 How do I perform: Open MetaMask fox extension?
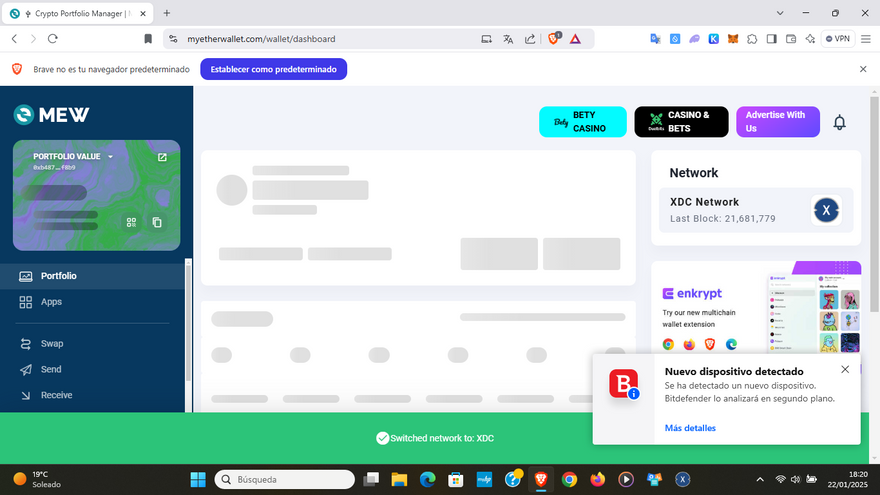point(733,39)
